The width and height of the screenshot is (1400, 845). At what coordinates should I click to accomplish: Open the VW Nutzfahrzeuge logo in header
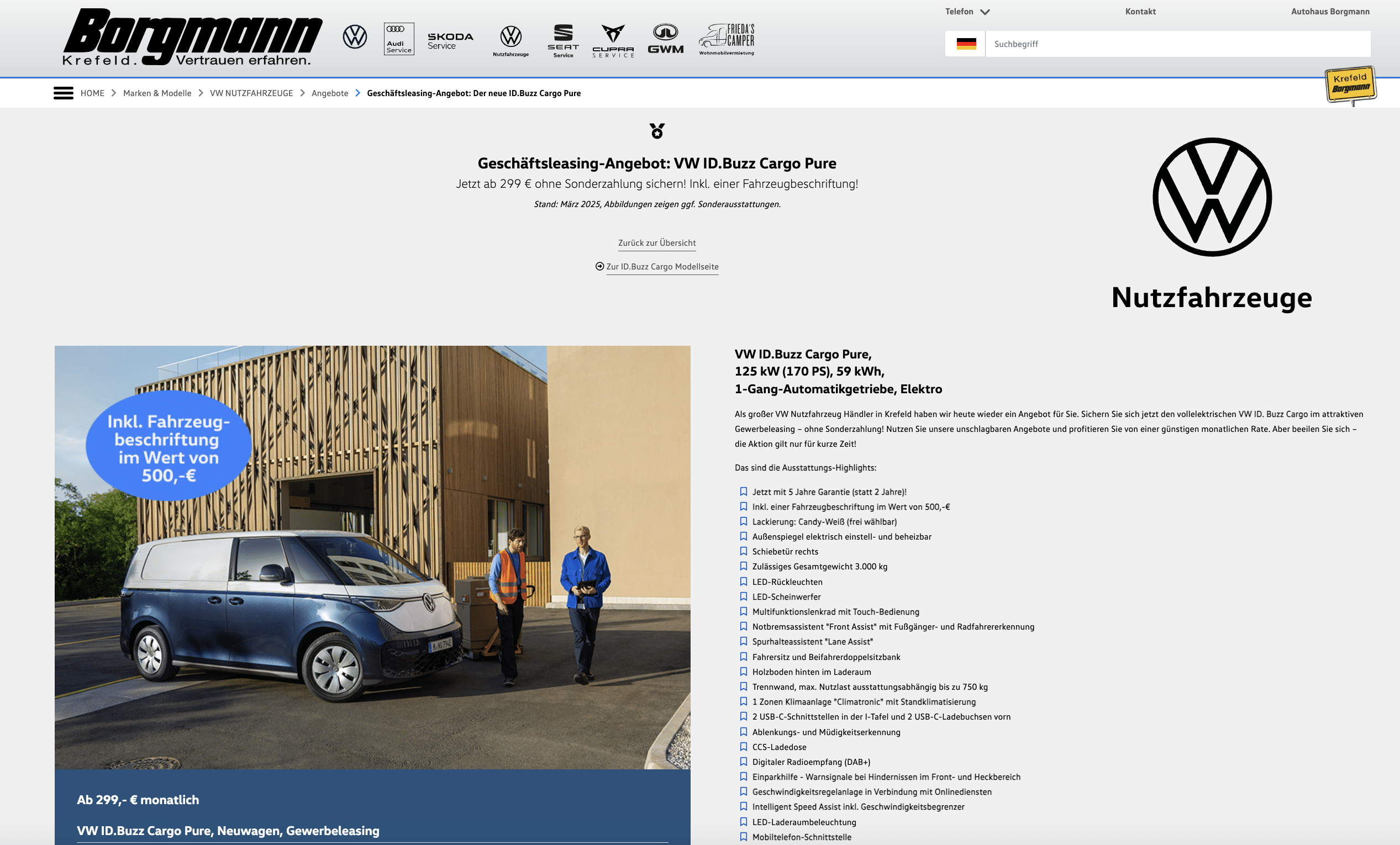pyautogui.click(x=511, y=41)
